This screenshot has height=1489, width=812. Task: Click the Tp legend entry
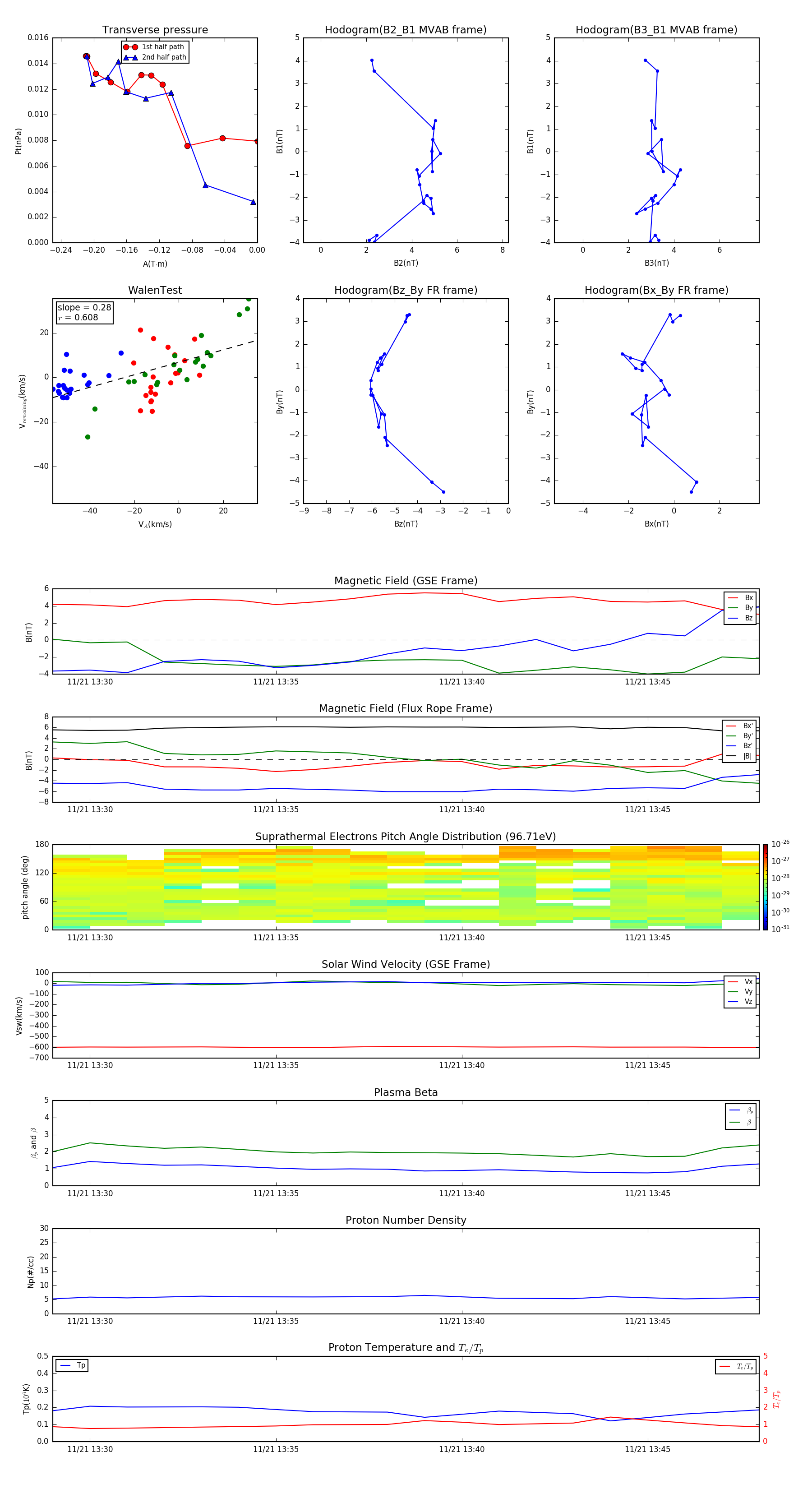[72, 1365]
